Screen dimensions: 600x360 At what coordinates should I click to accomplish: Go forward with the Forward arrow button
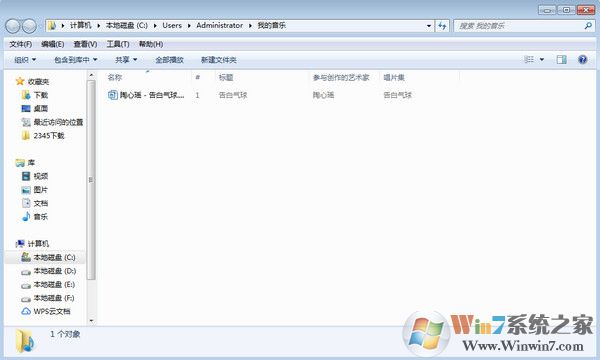tap(29, 26)
